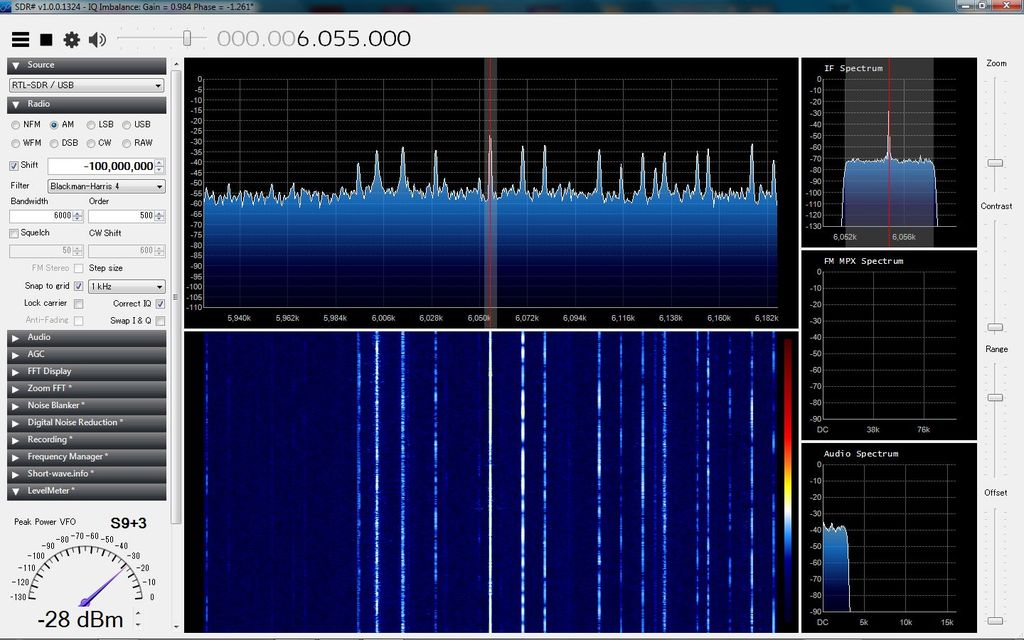Open the hamburger main menu

pos(20,40)
